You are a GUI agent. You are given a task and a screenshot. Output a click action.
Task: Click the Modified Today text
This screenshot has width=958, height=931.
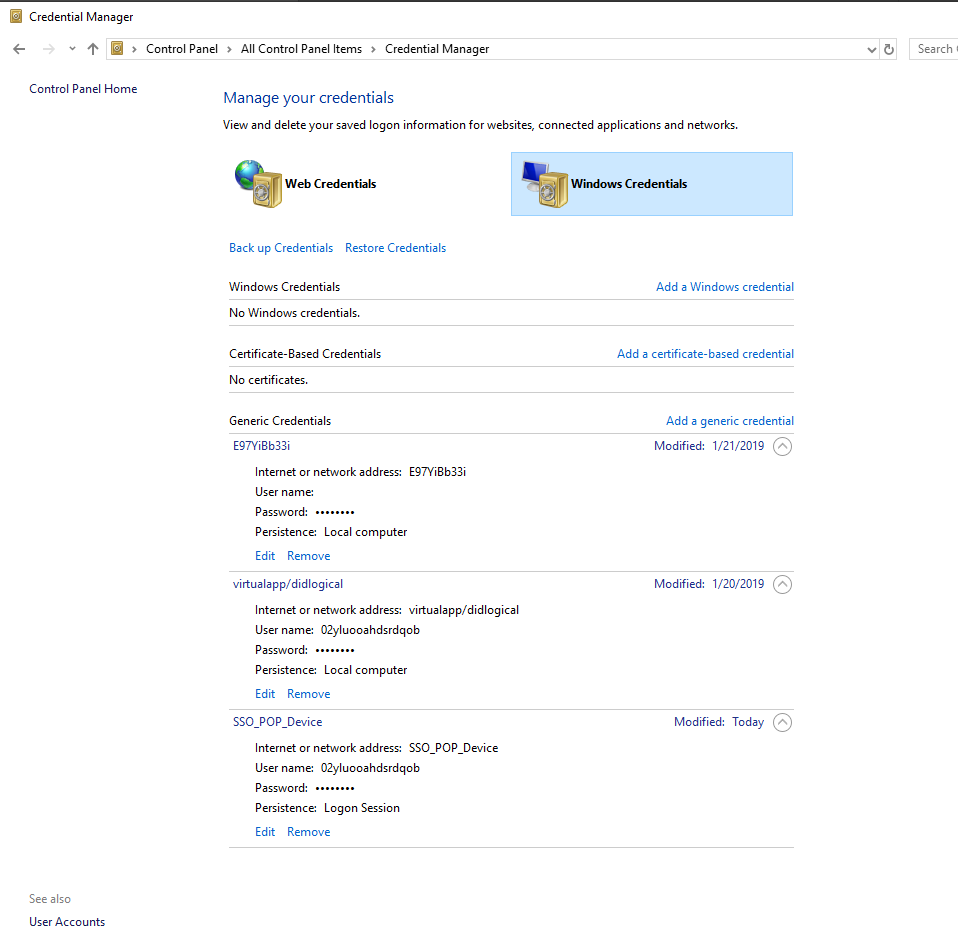(719, 722)
